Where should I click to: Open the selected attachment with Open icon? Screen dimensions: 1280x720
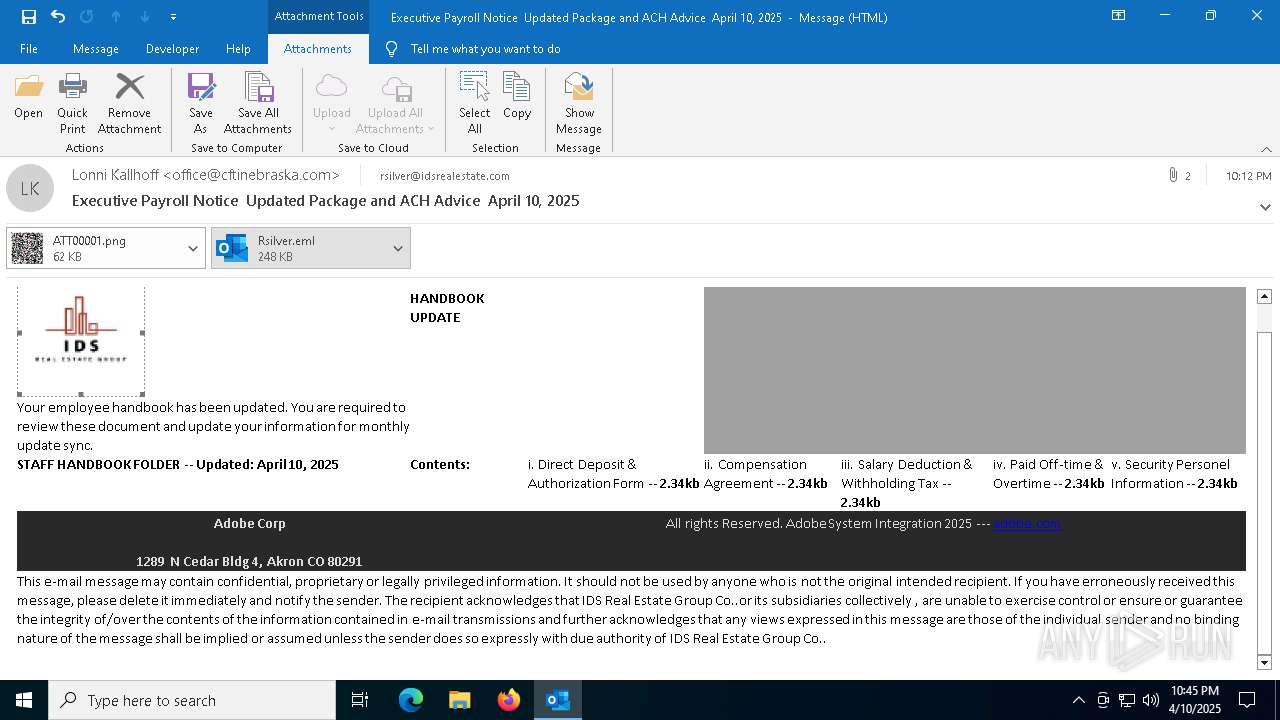(29, 96)
